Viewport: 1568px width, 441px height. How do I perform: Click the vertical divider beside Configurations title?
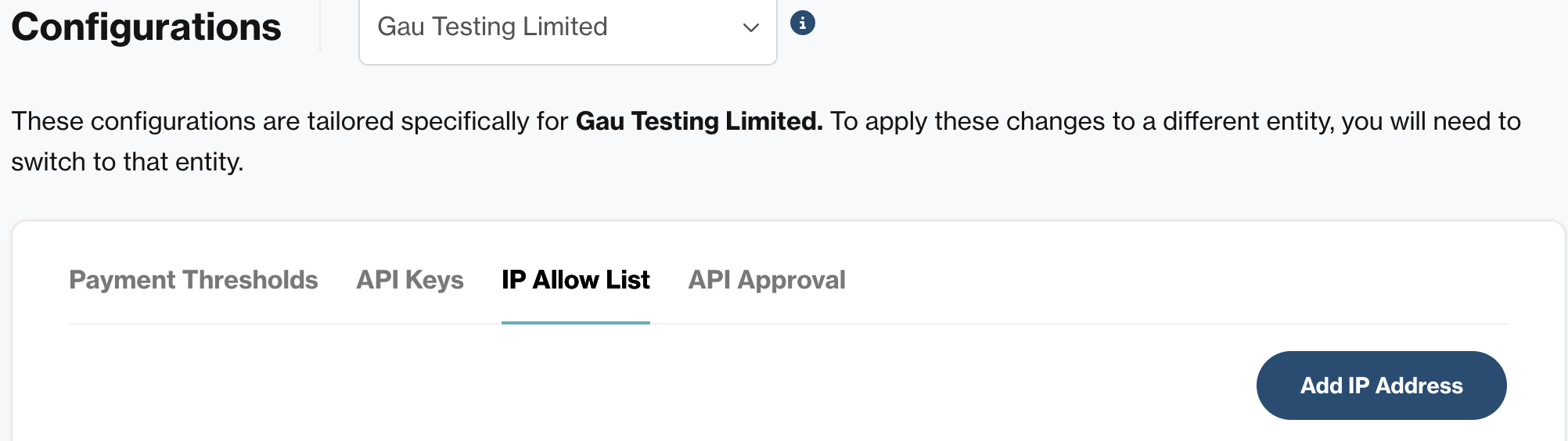(320, 26)
